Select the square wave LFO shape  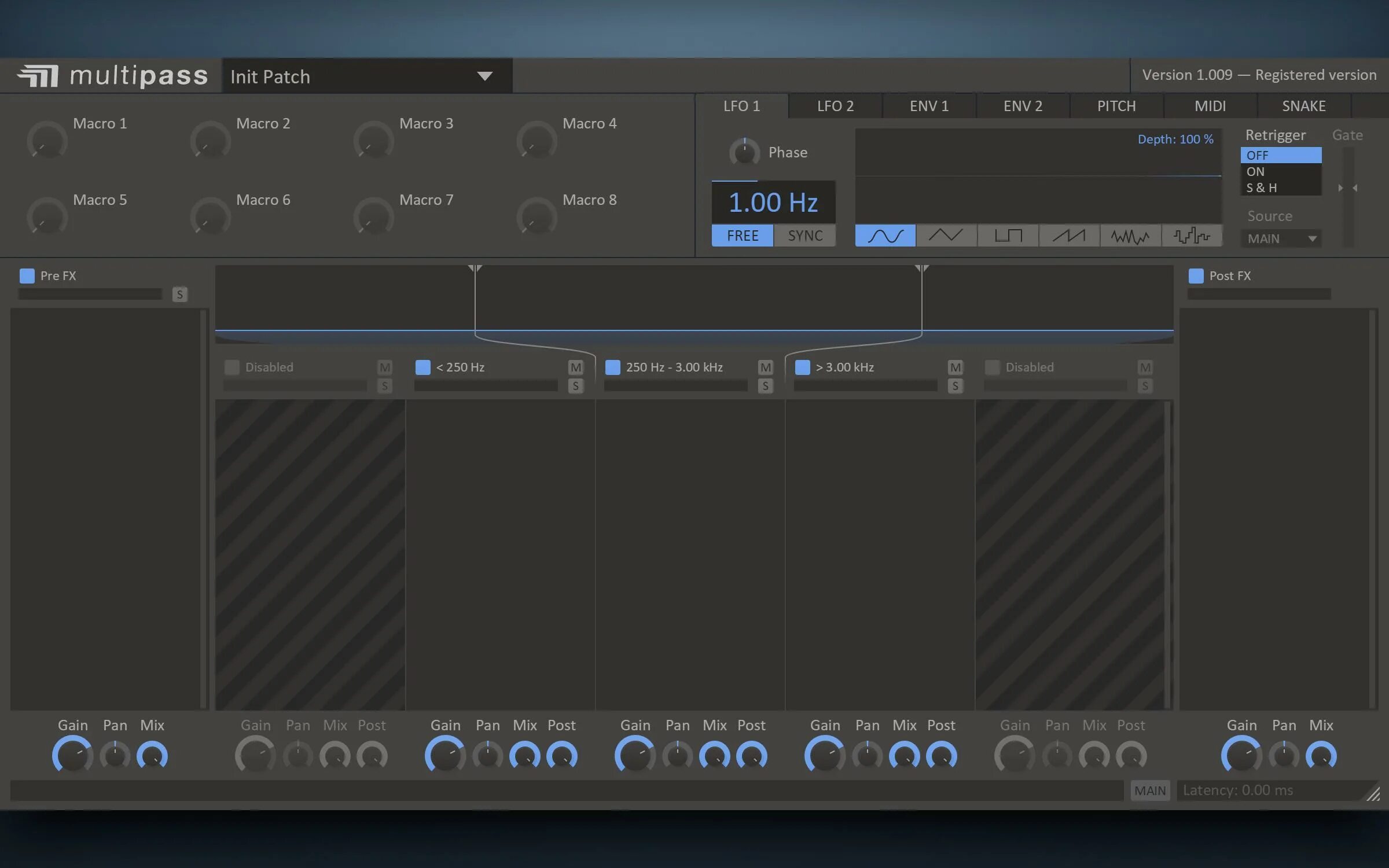point(1008,236)
